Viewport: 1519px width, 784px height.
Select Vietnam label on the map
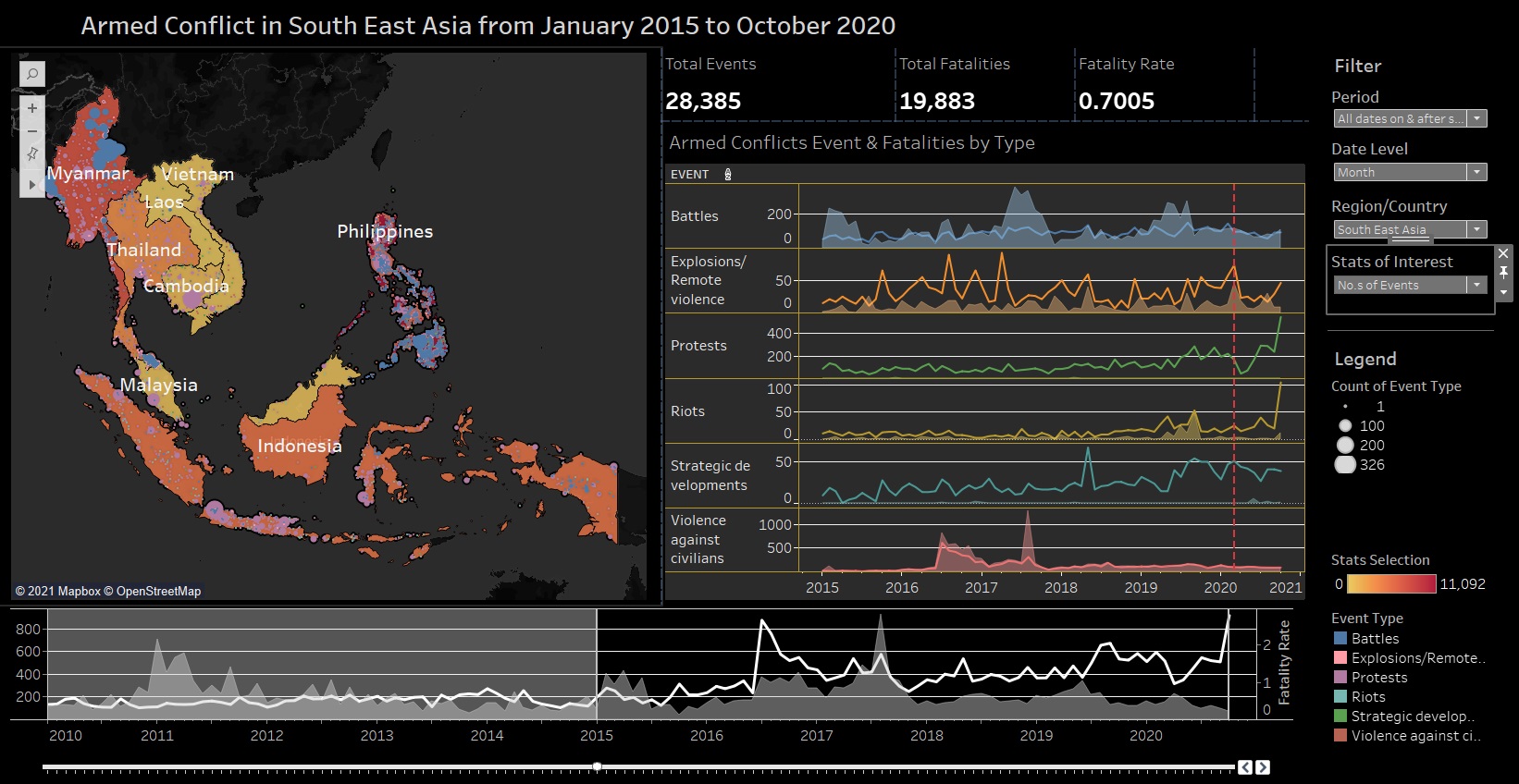pos(198,174)
